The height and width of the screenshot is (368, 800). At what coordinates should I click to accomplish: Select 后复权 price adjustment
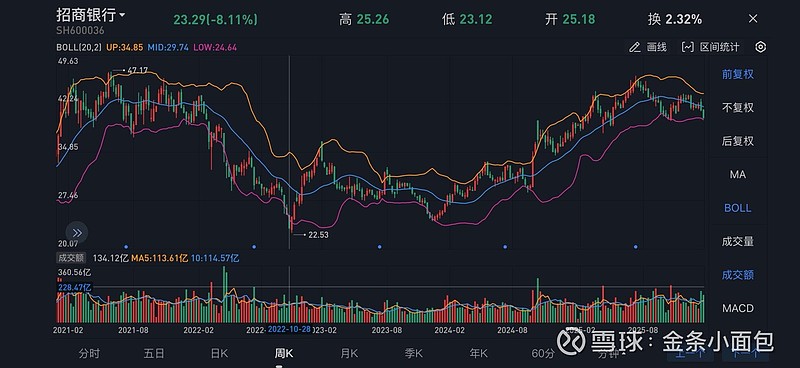(737, 141)
